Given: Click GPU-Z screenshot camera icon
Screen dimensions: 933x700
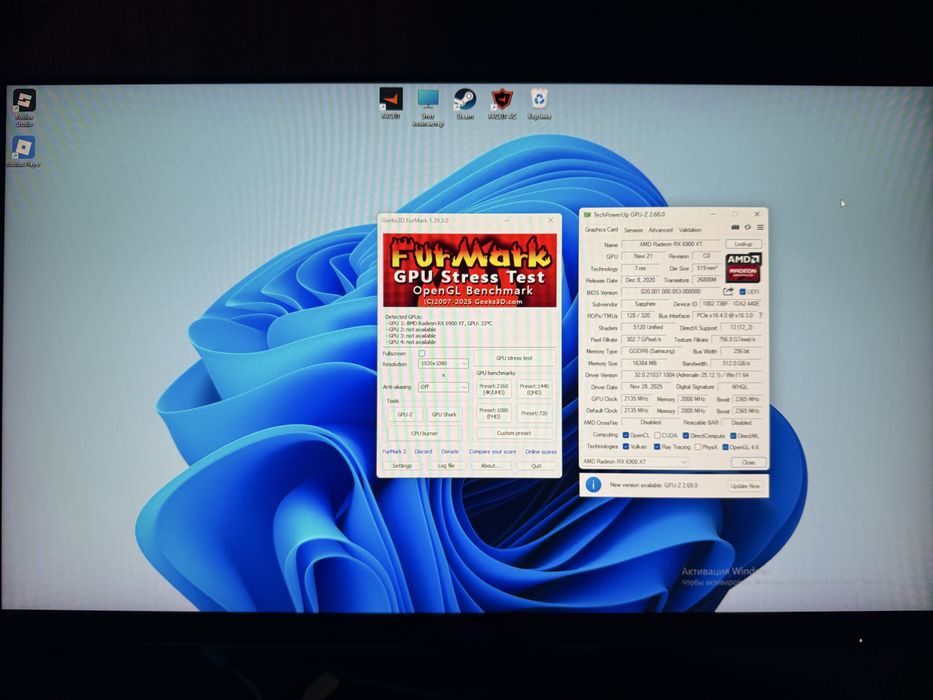Looking at the screenshot, I should (735, 227).
